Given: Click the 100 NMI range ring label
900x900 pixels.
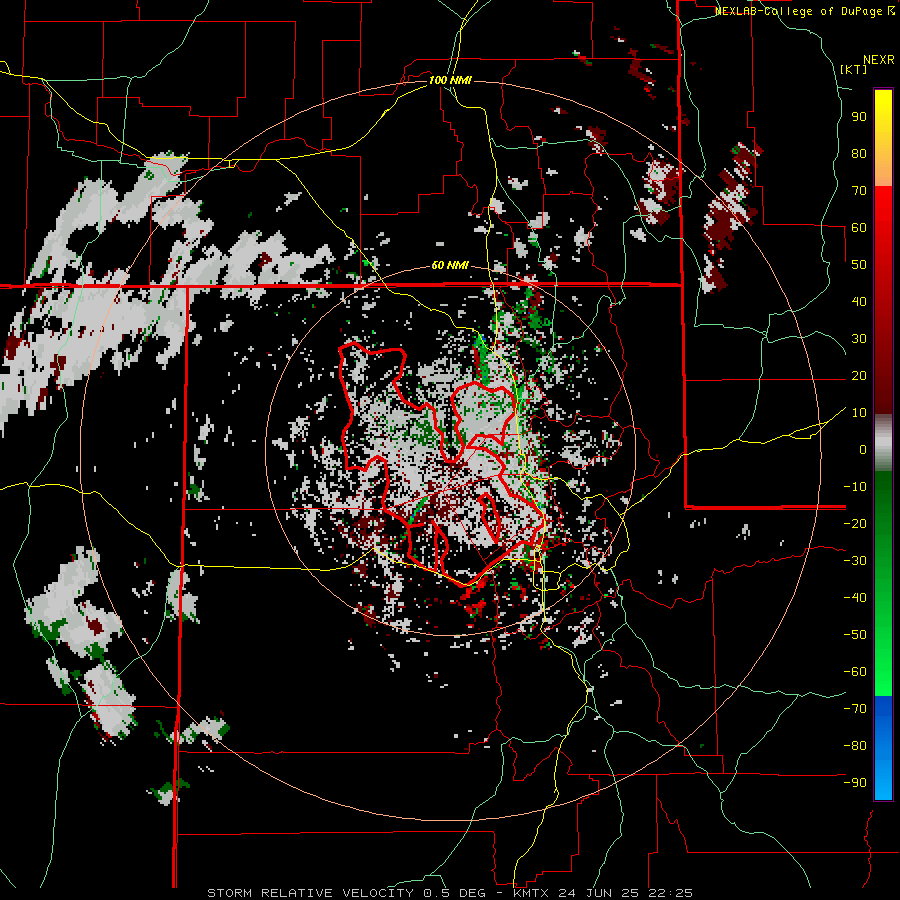Looking at the screenshot, I should click(x=450, y=80).
